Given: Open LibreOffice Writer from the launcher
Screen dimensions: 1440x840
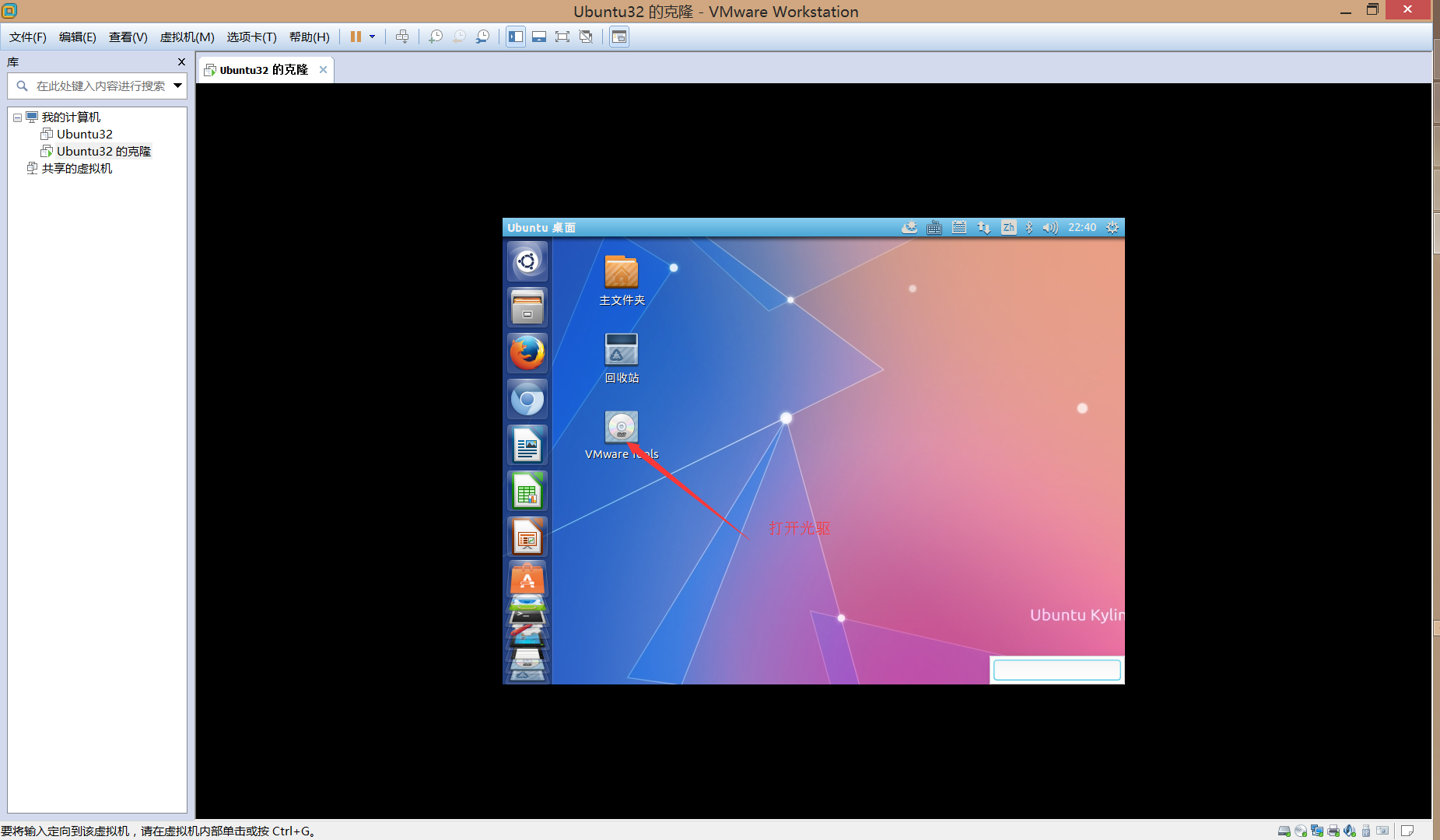Looking at the screenshot, I should (x=527, y=445).
